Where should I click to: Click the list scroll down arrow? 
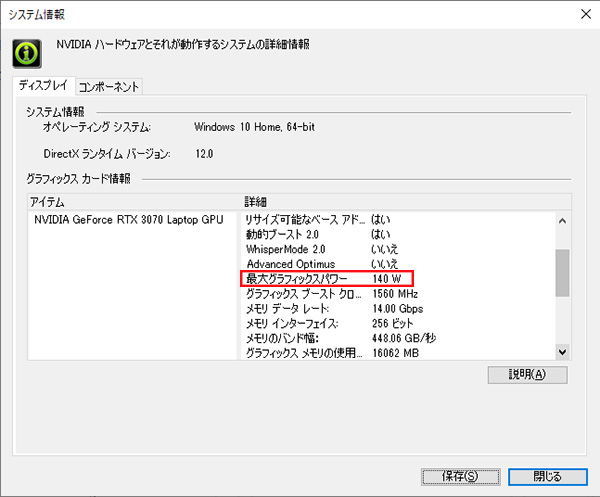pos(562,352)
